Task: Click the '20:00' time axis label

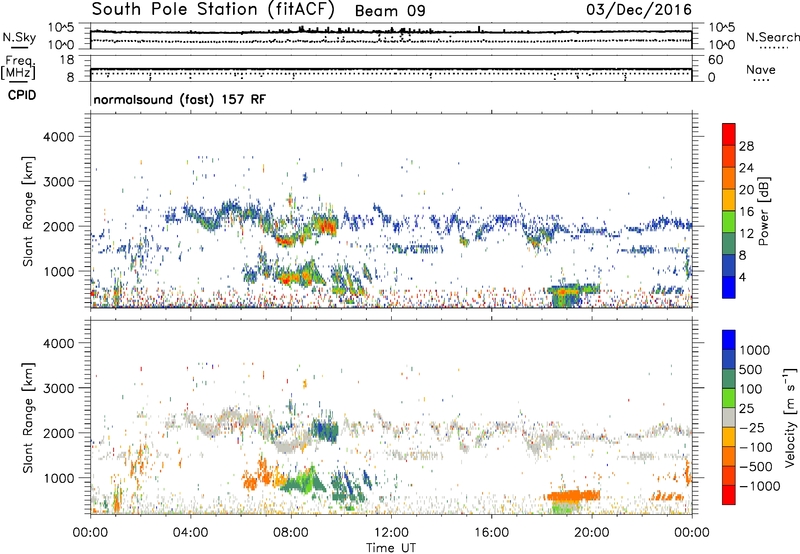Action: 591,533
